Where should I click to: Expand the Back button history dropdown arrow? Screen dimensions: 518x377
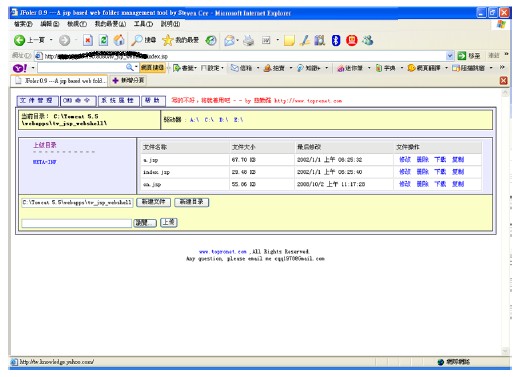click(x=51, y=41)
